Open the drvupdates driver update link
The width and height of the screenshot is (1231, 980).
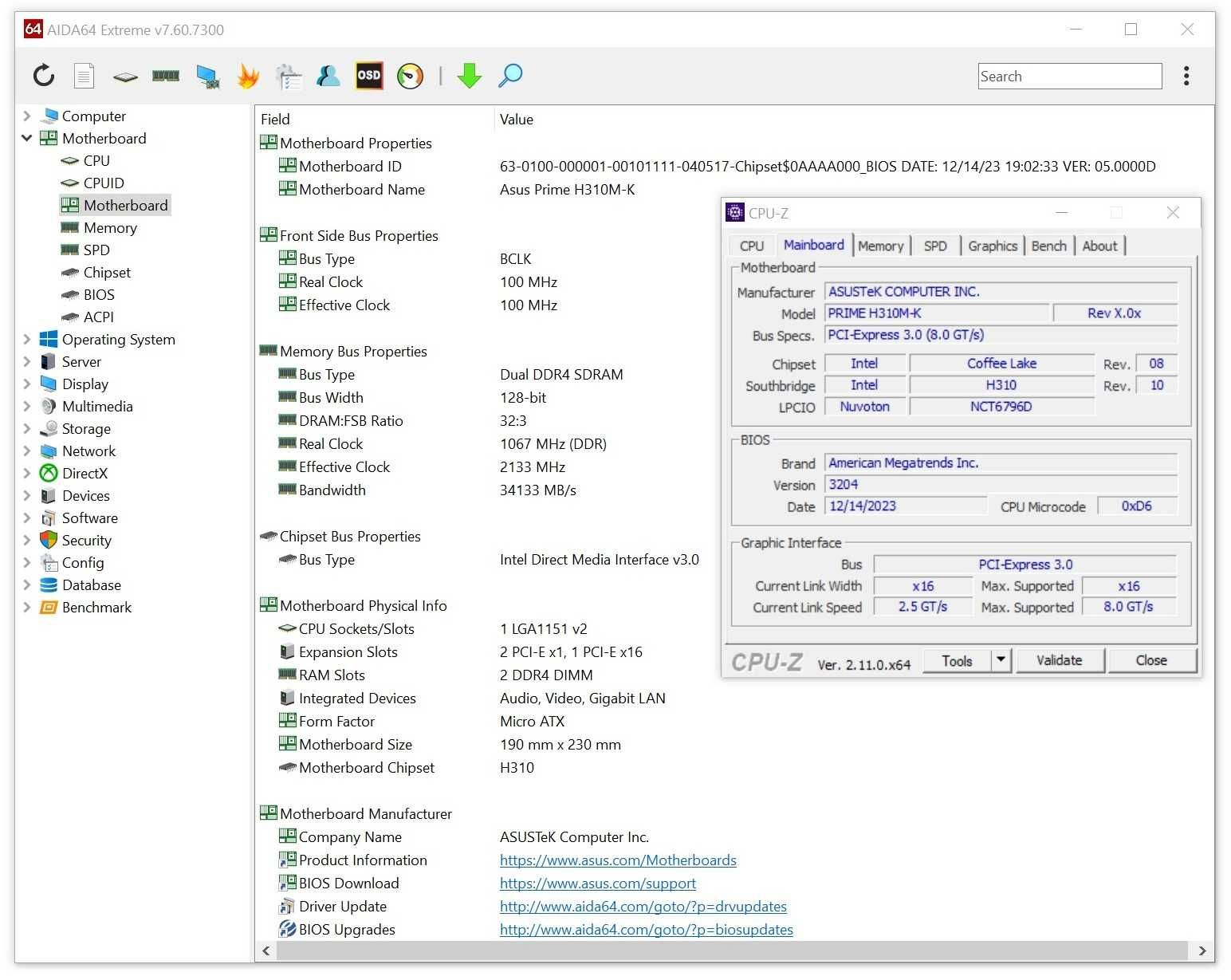(x=643, y=906)
